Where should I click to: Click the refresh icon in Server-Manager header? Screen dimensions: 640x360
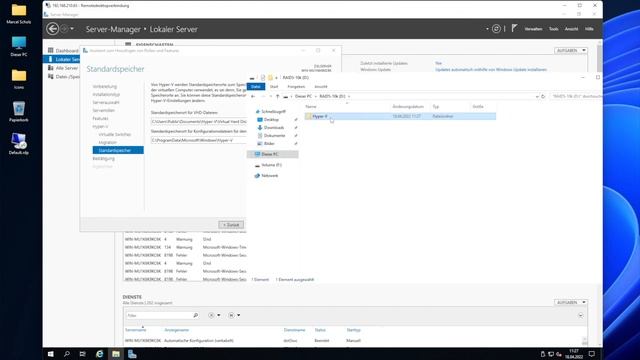(496, 29)
